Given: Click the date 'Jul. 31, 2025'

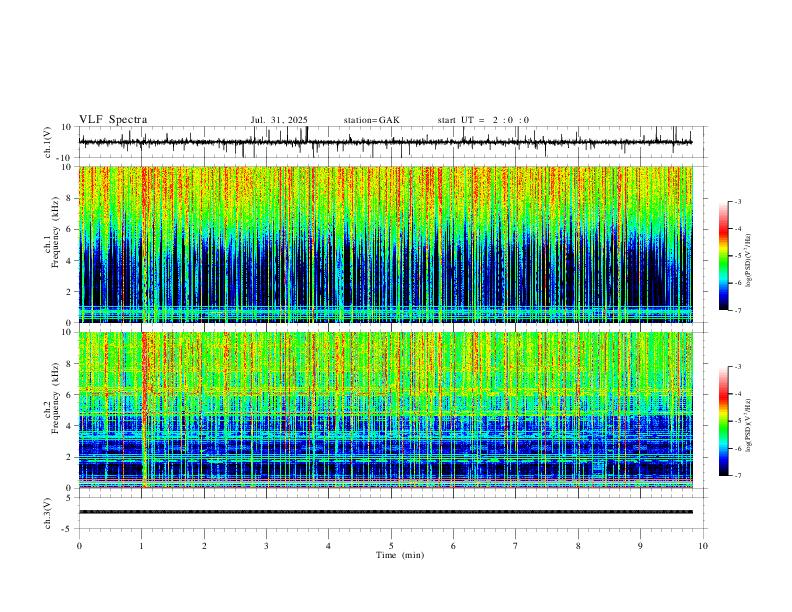Looking at the screenshot, I should pos(279,120).
